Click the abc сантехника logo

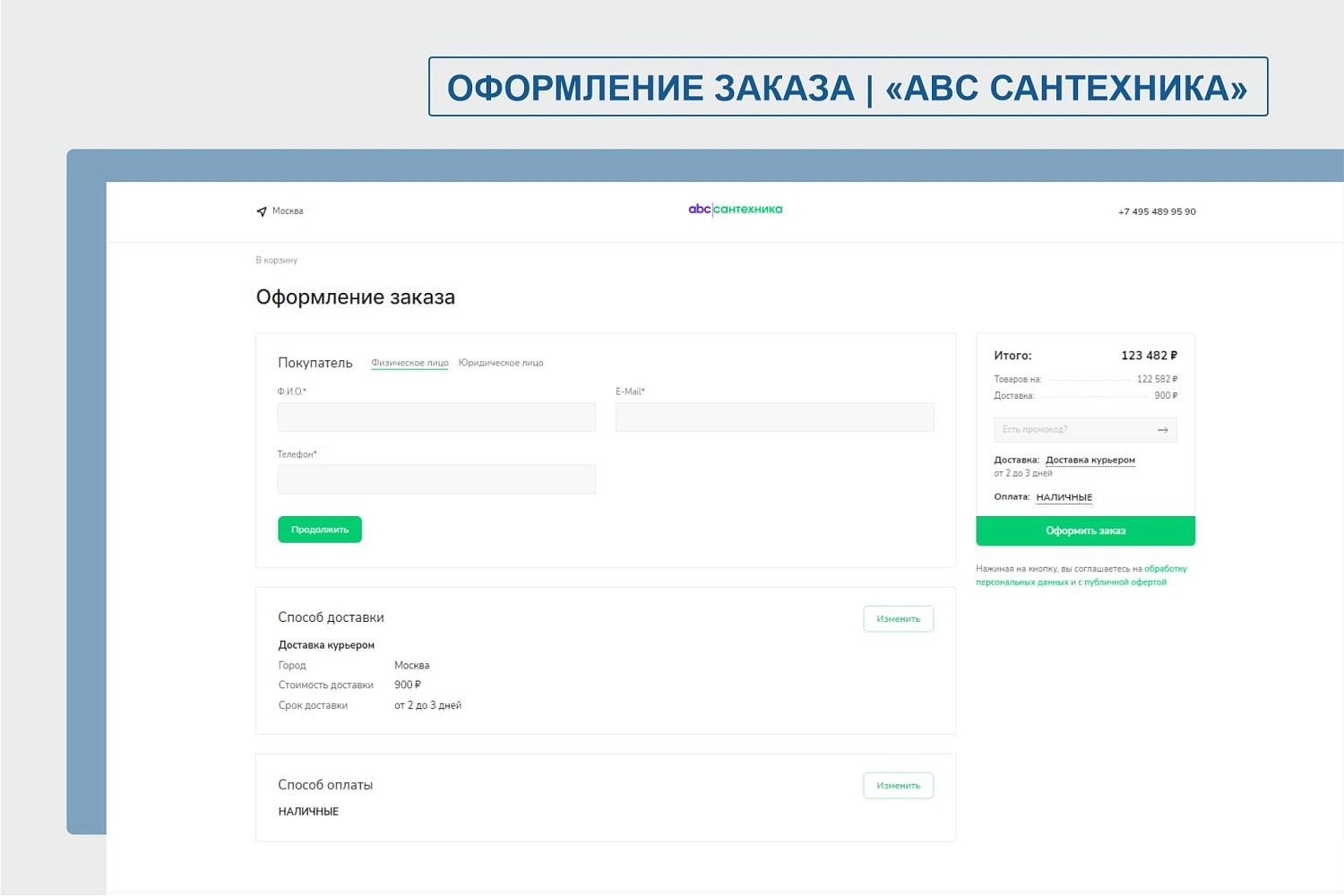click(x=735, y=210)
